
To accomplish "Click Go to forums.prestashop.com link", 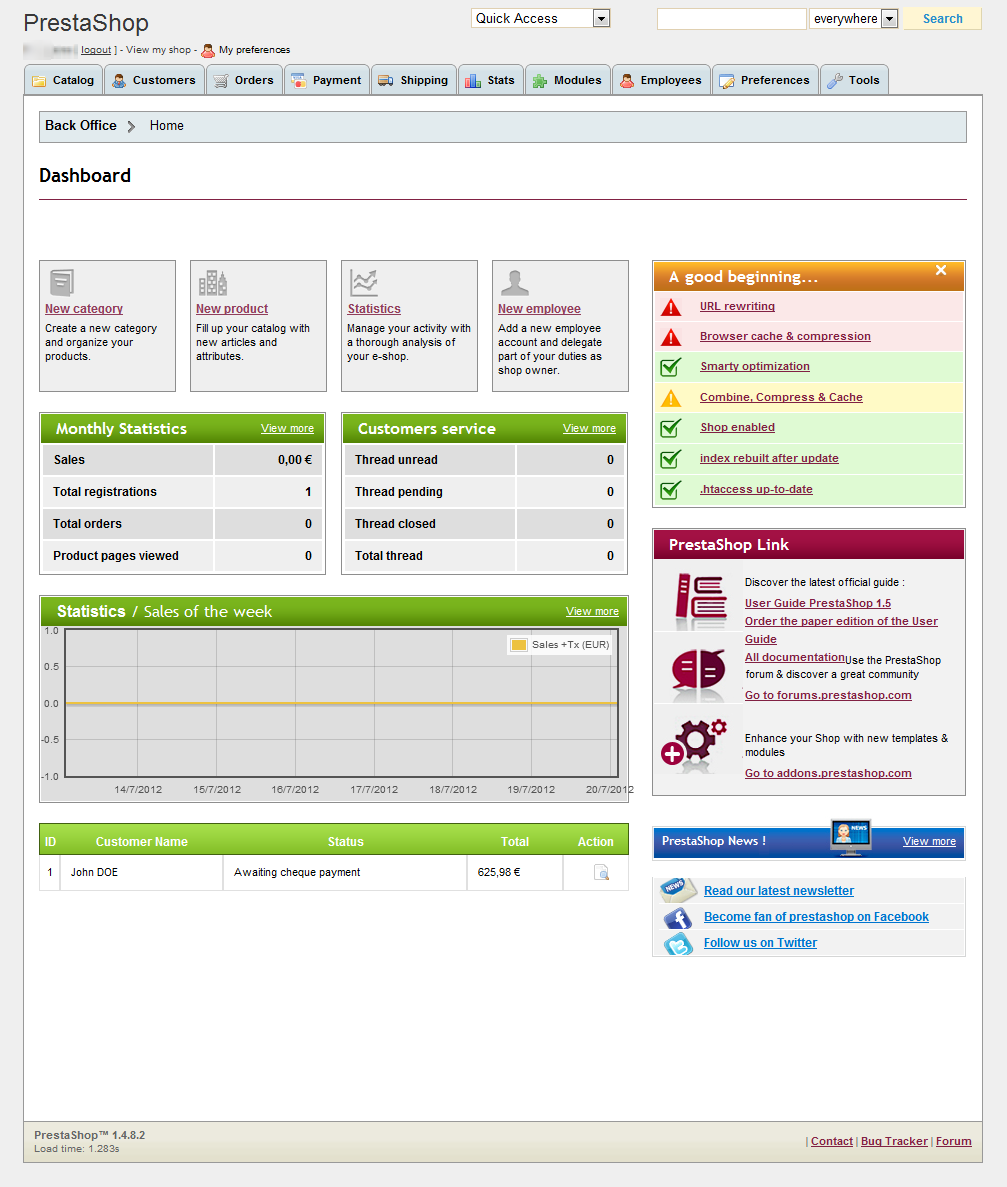I will [x=828, y=696].
